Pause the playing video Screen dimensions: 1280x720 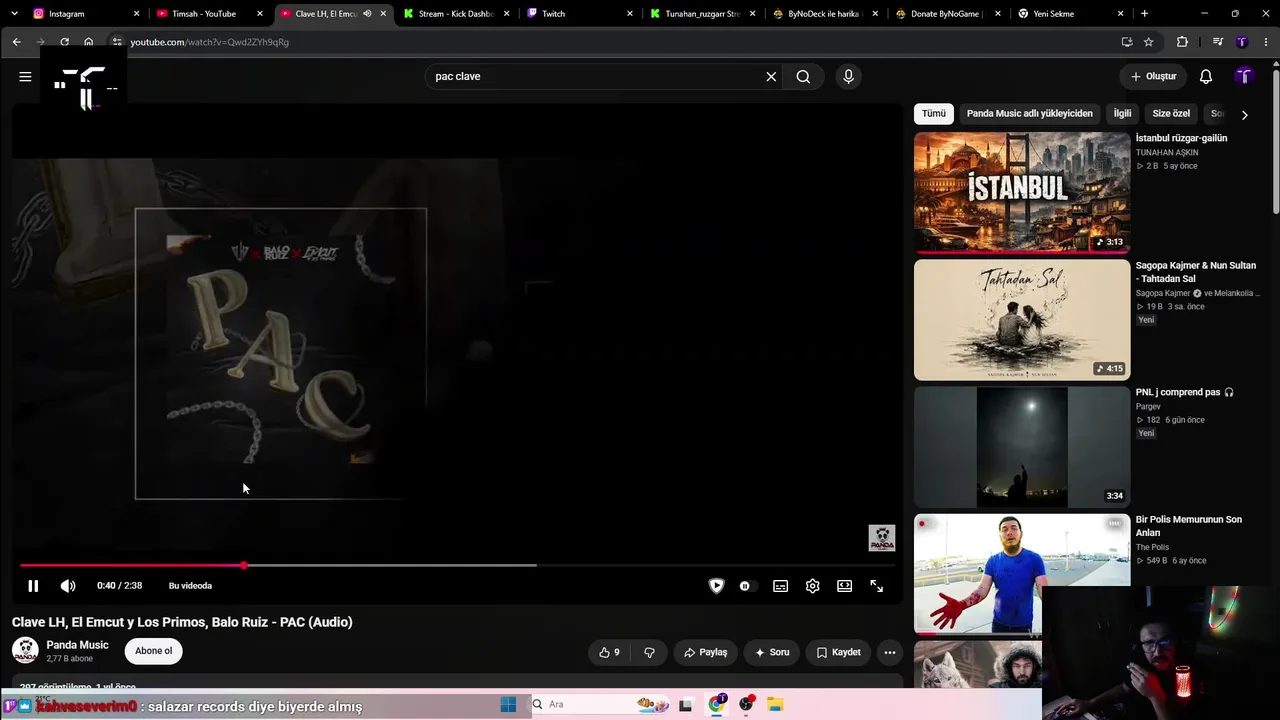point(33,586)
